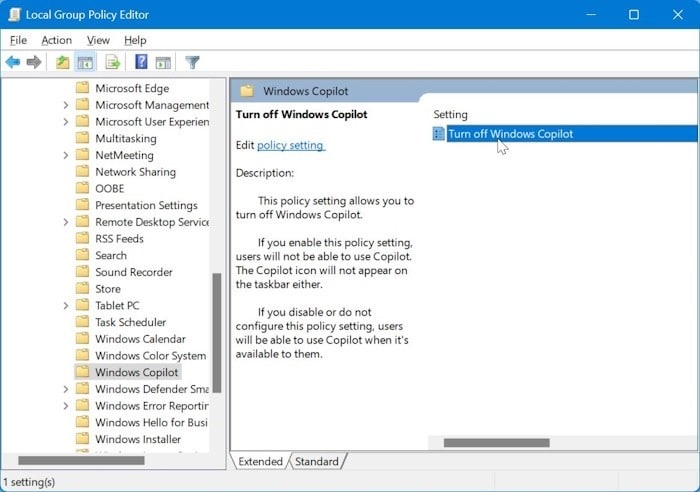Viewport: 700px width, 492px height.
Task: Open the View menu
Action: [x=98, y=40]
